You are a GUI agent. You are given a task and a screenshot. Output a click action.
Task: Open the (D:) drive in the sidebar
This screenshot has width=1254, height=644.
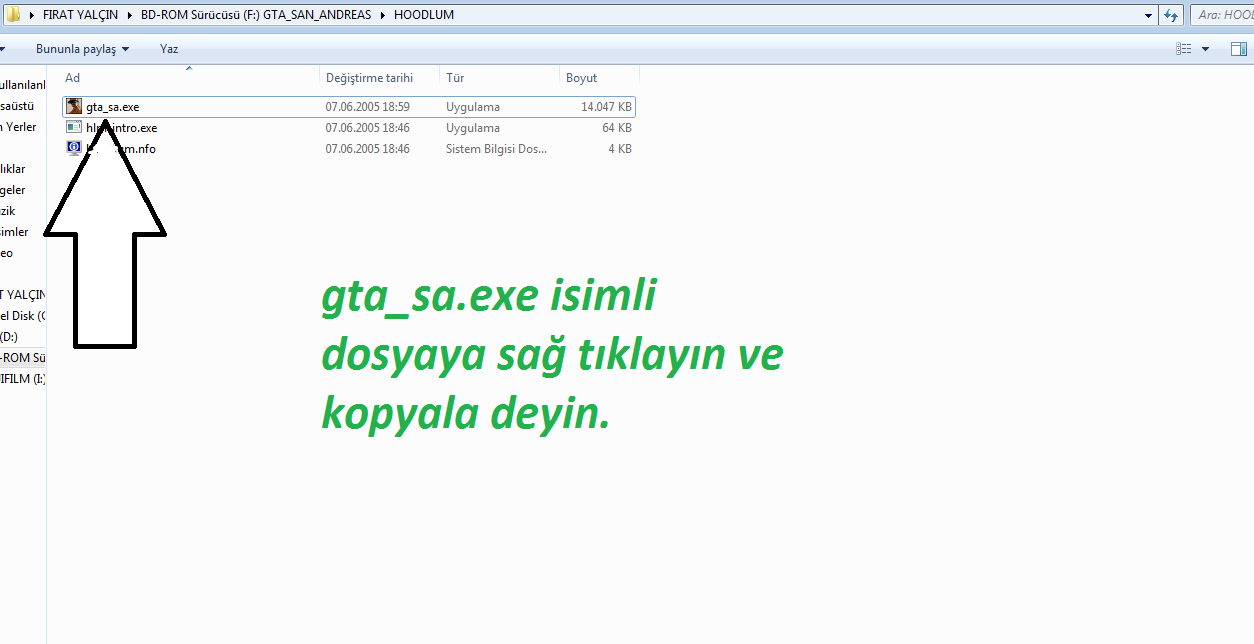tap(9, 337)
